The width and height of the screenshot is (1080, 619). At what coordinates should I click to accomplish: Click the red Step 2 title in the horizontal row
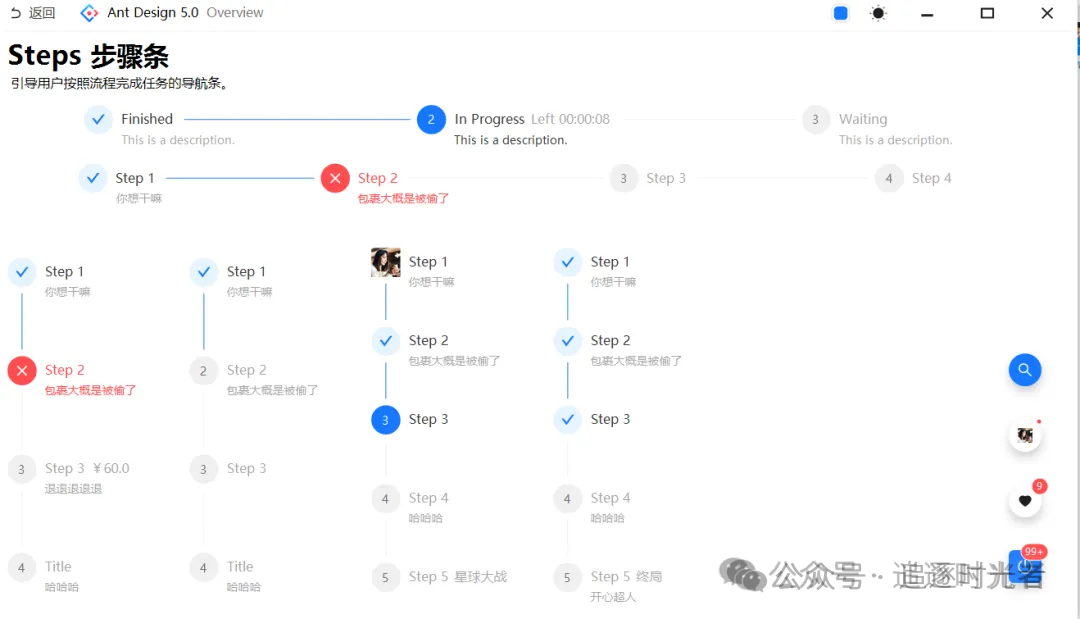pos(377,178)
